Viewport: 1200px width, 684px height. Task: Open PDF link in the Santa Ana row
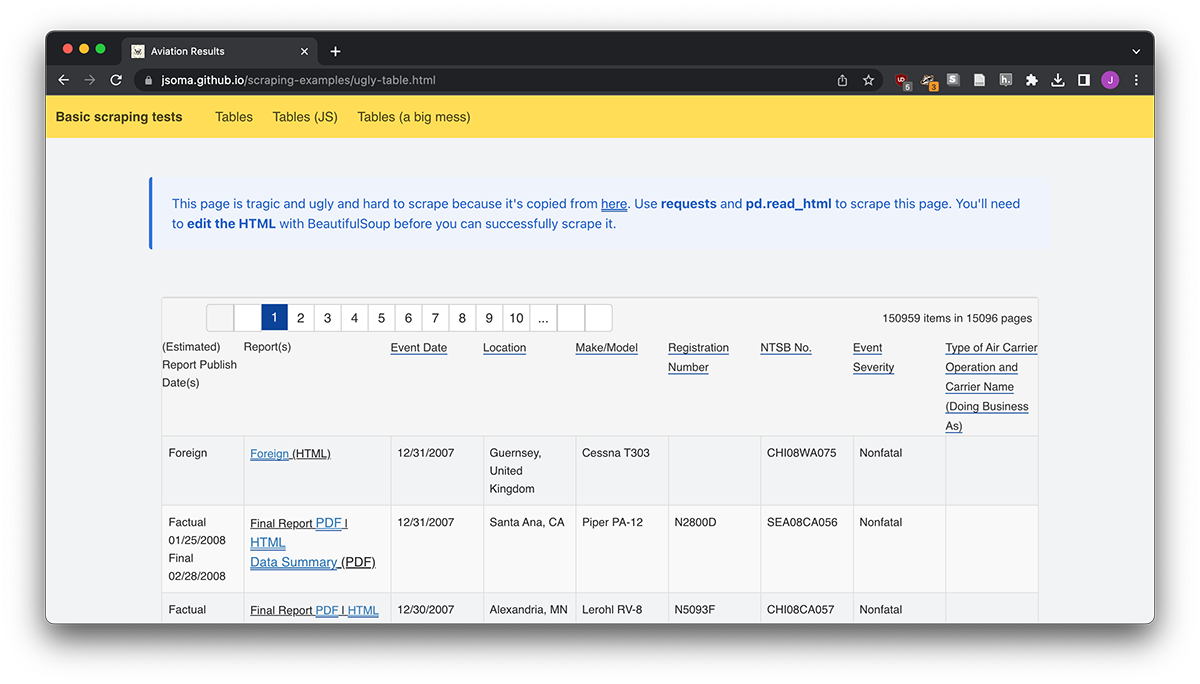click(x=328, y=523)
